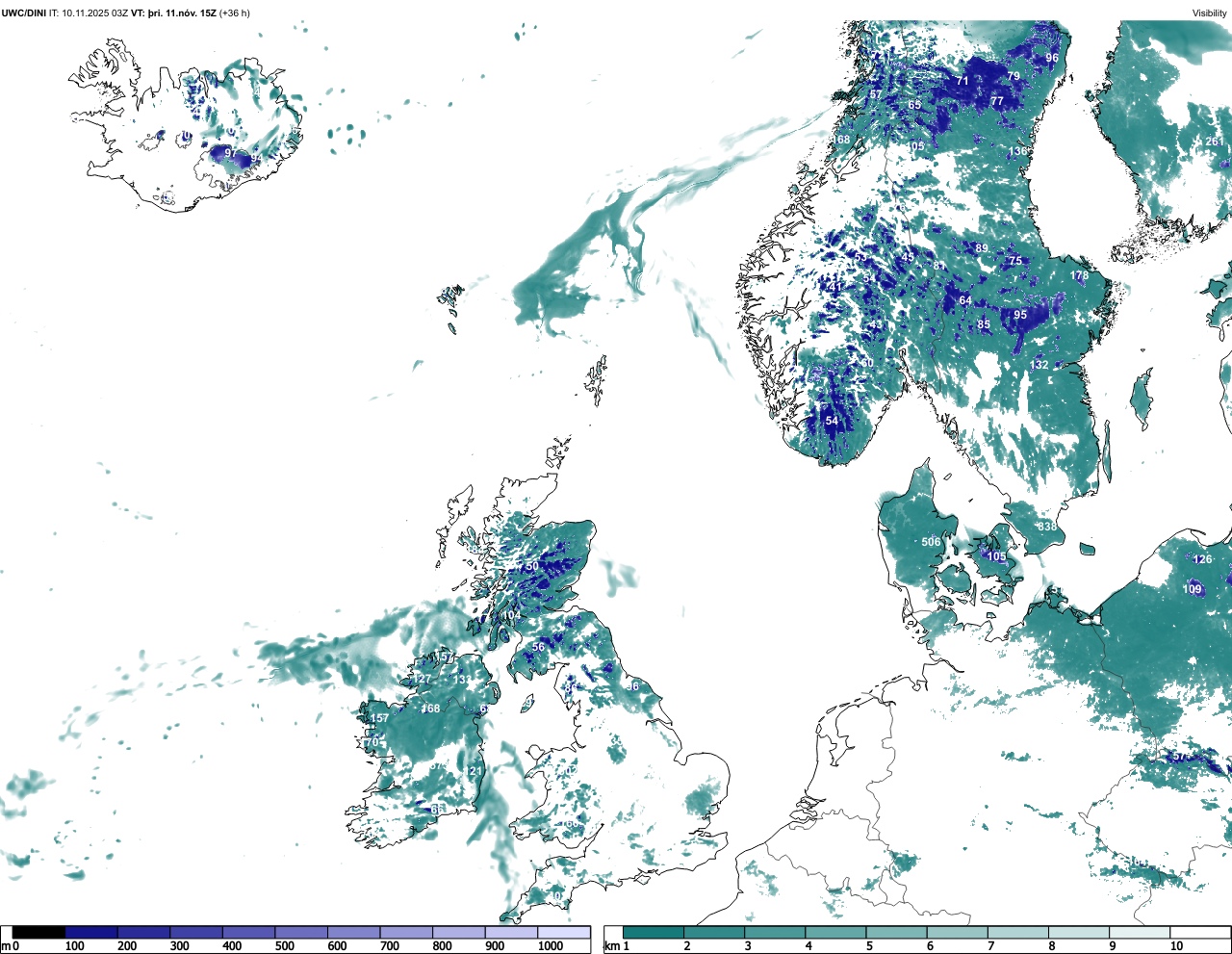Click the '50' value over Scottish Highlands
Image resolution: width=1232 pixels, height=954 pixels.
click(x=532, y=567)
